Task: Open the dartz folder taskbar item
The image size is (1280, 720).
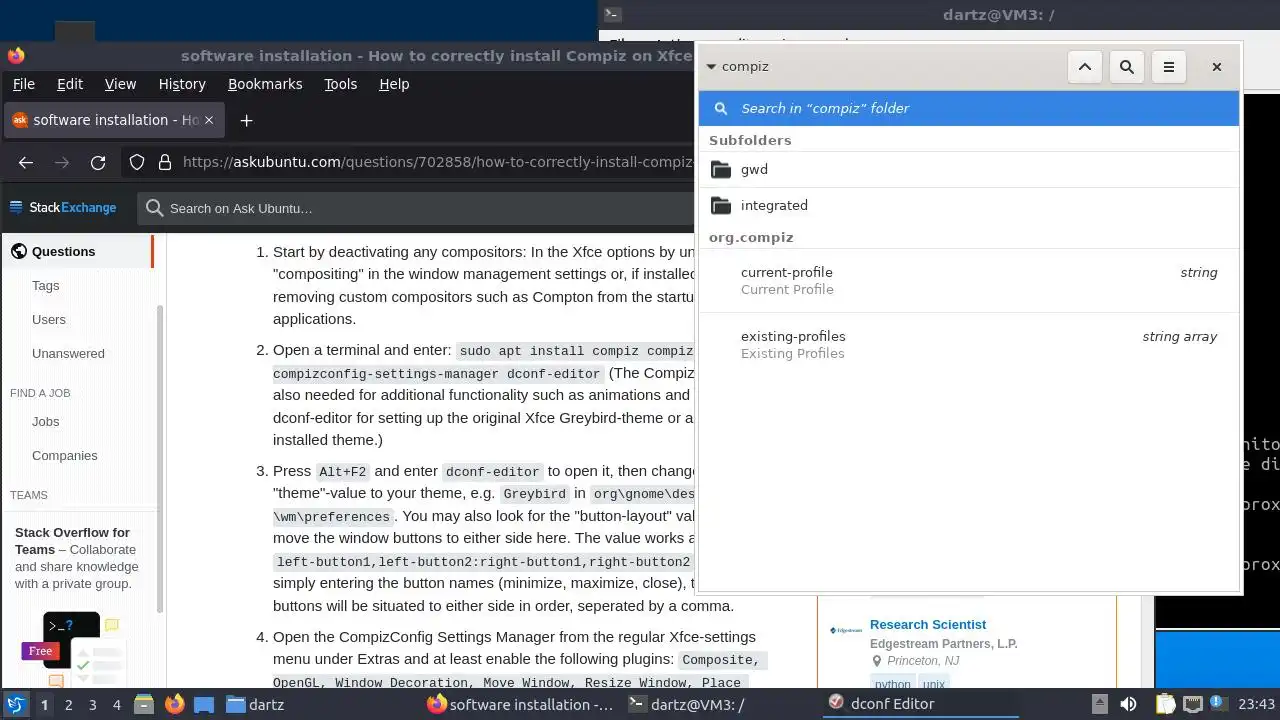Action: [x=255, y=705]
